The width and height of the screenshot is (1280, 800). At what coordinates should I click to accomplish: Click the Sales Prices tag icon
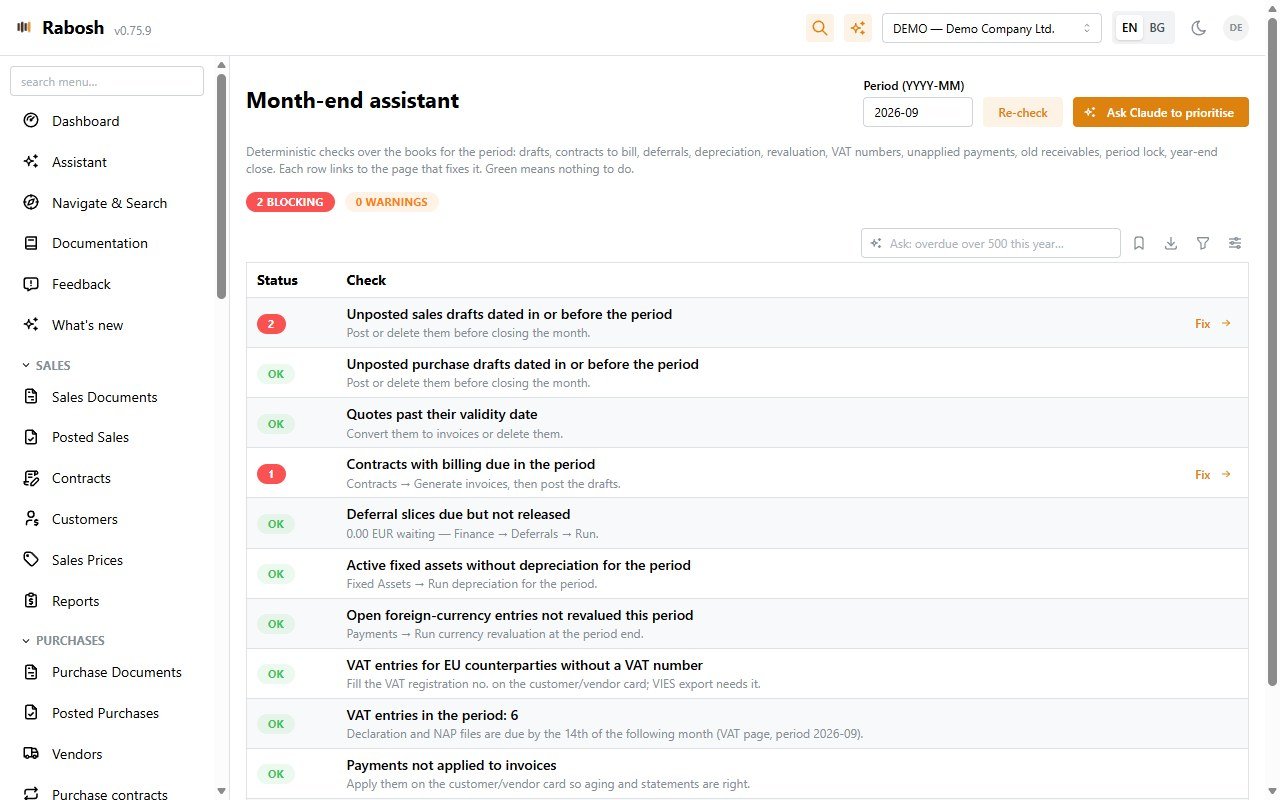pyautogui.click(x=31, y=560)
